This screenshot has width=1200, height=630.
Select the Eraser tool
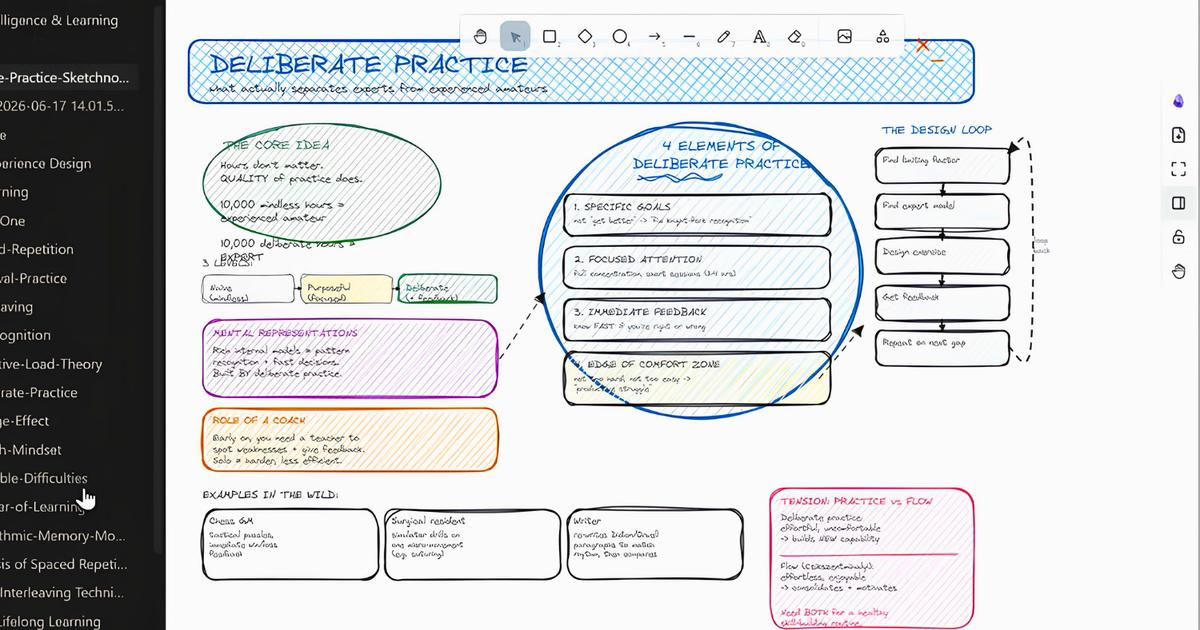tap(795, 37)
